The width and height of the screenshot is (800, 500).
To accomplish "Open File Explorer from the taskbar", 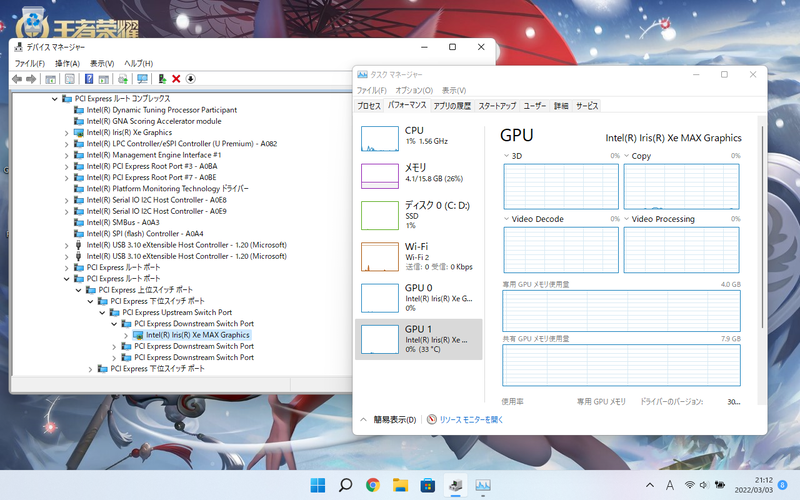I will click(x=401, y=485).
